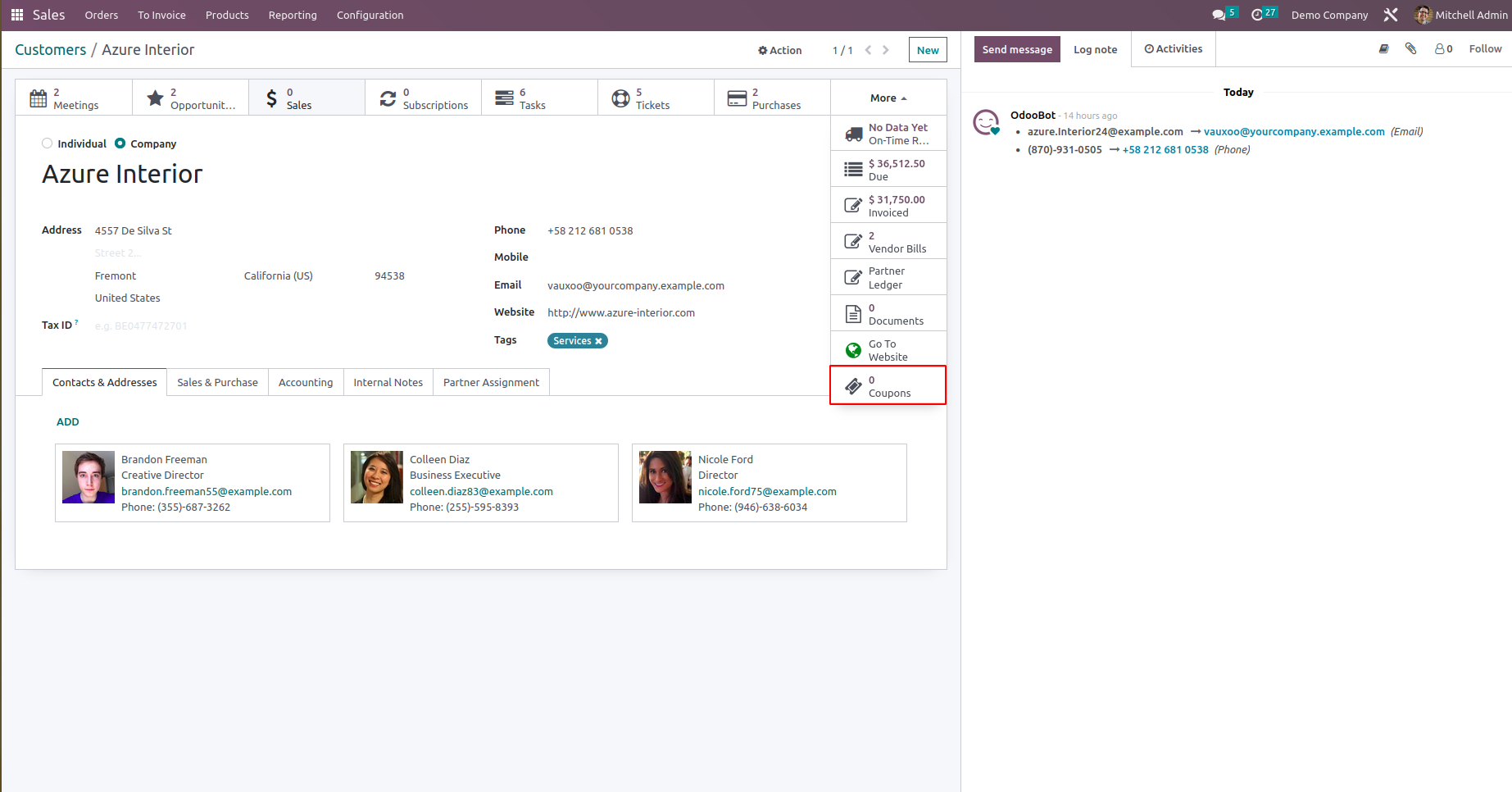This screenshot has height=792, width=1512.
Task: Remove the Services tag
Action: 598,341
